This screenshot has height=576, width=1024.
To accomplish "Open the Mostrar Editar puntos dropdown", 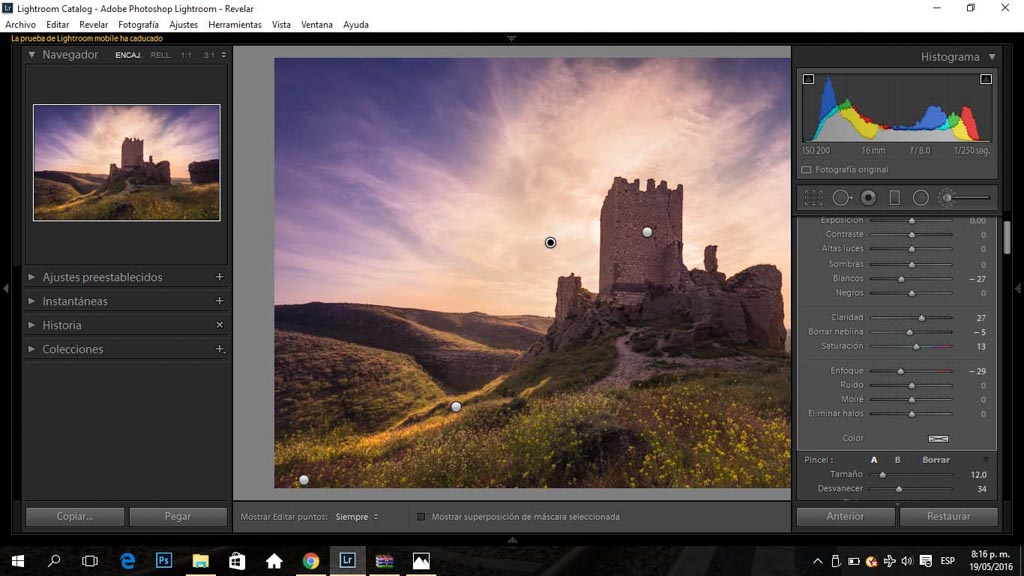I will click(x=357, y=517).
